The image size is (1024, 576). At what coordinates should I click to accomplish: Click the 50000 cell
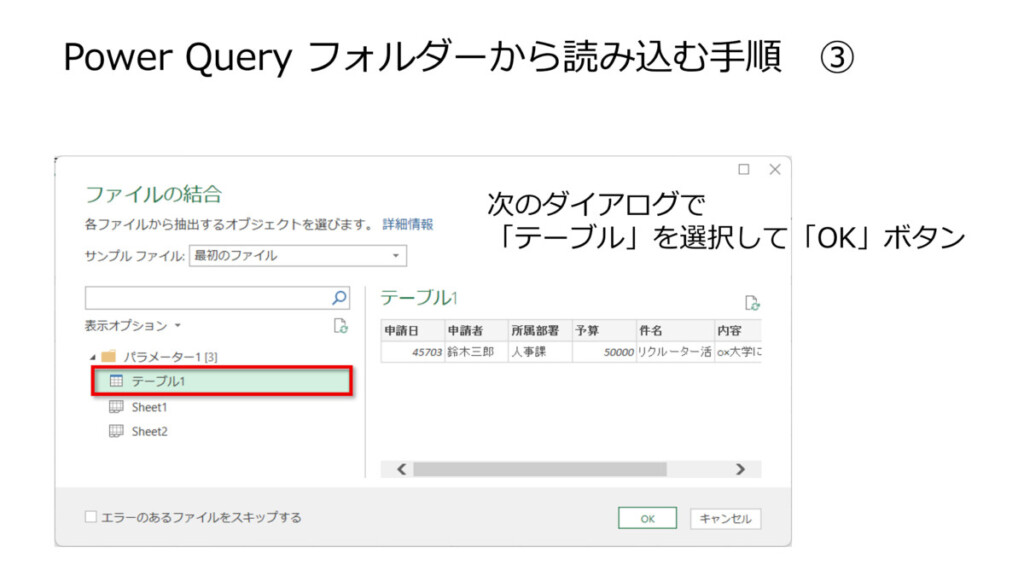tap(604, 352)
